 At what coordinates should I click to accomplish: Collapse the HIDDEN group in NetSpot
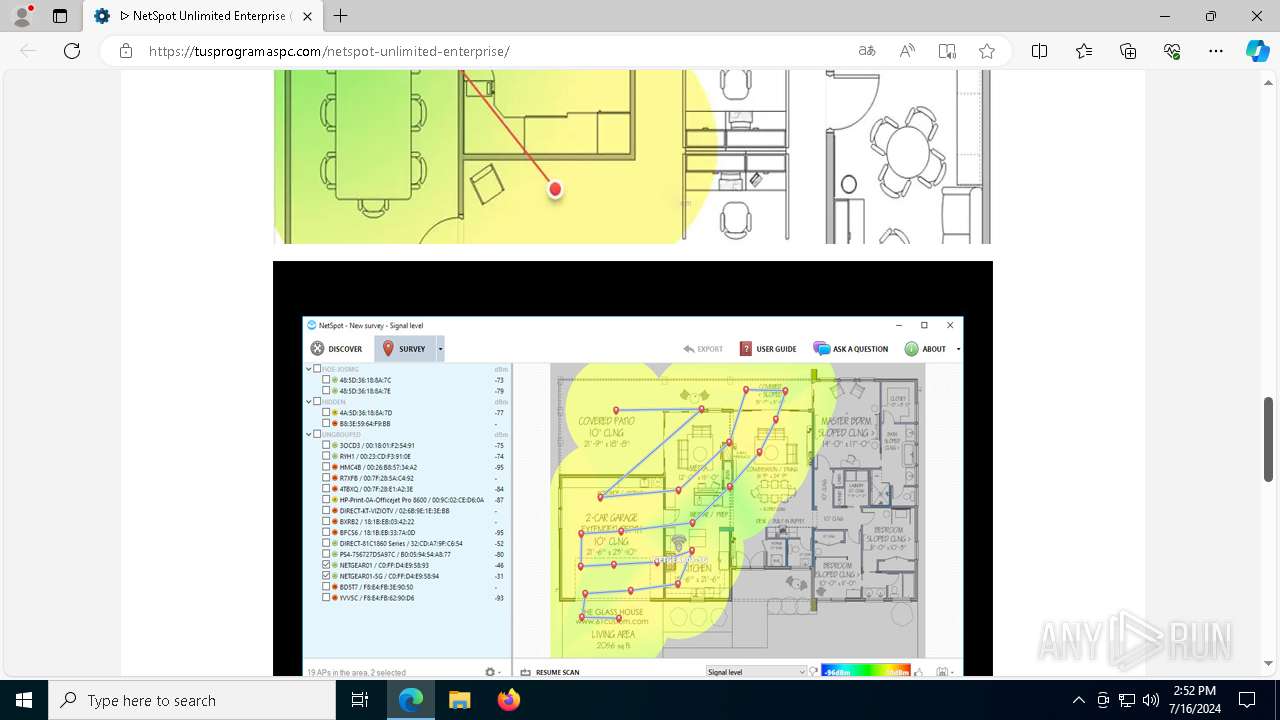pos(308,402)
